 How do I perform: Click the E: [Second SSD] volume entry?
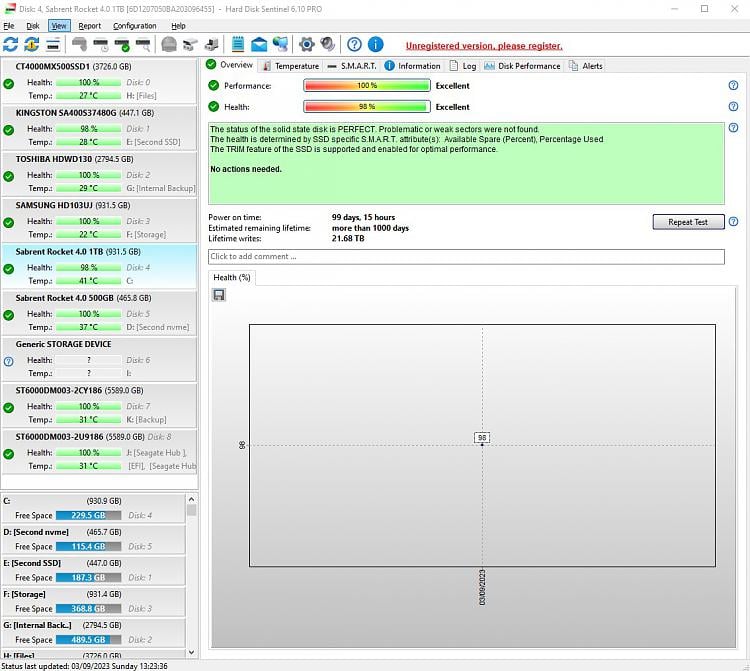[93, 570]
